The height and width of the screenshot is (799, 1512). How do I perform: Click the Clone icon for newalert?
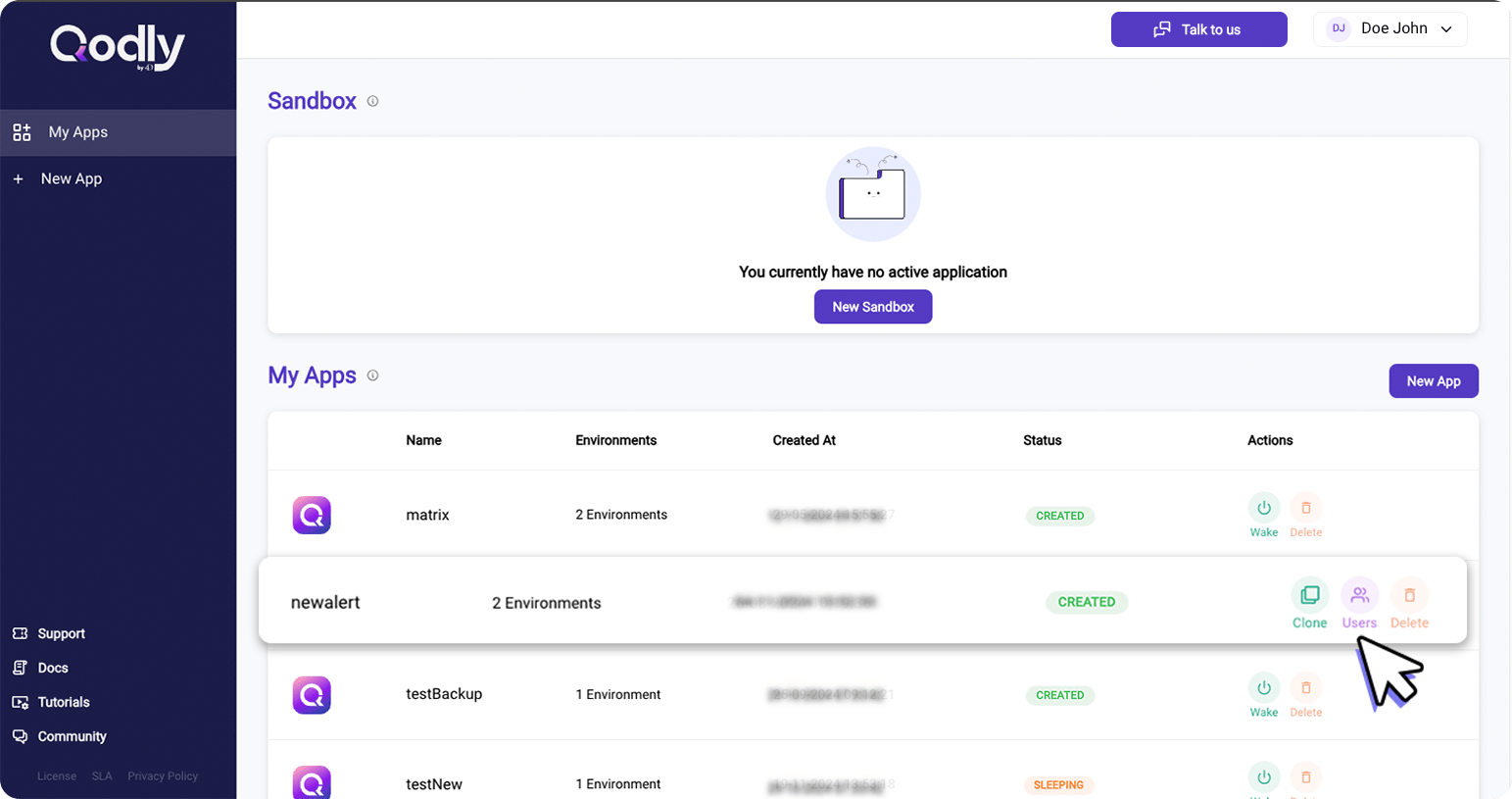1309,595
